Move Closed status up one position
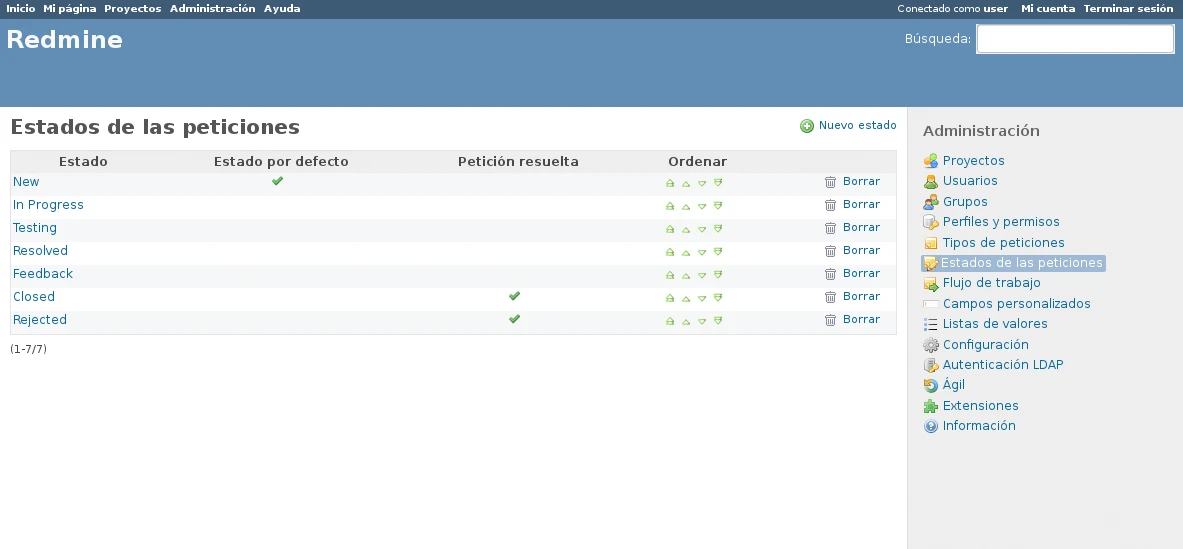This screenshot has width=1183, height=549. click(x=686, y=298)
